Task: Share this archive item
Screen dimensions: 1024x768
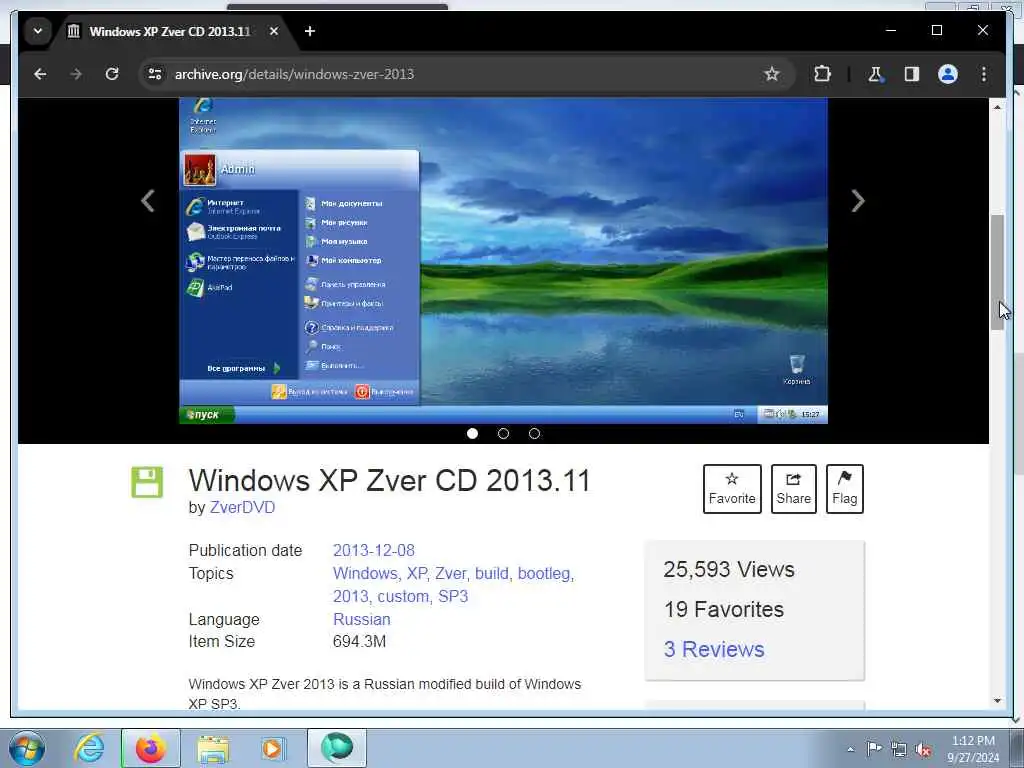Action: (x=793, y=488)
